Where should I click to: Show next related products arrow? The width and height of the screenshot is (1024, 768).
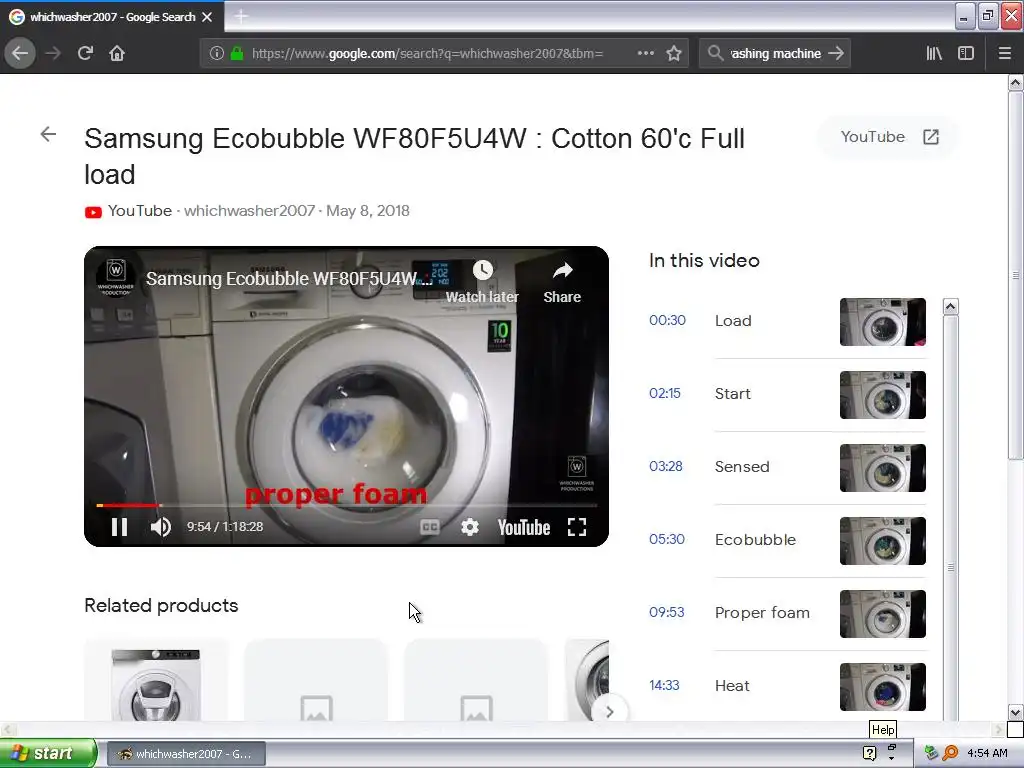pos(609,712)
